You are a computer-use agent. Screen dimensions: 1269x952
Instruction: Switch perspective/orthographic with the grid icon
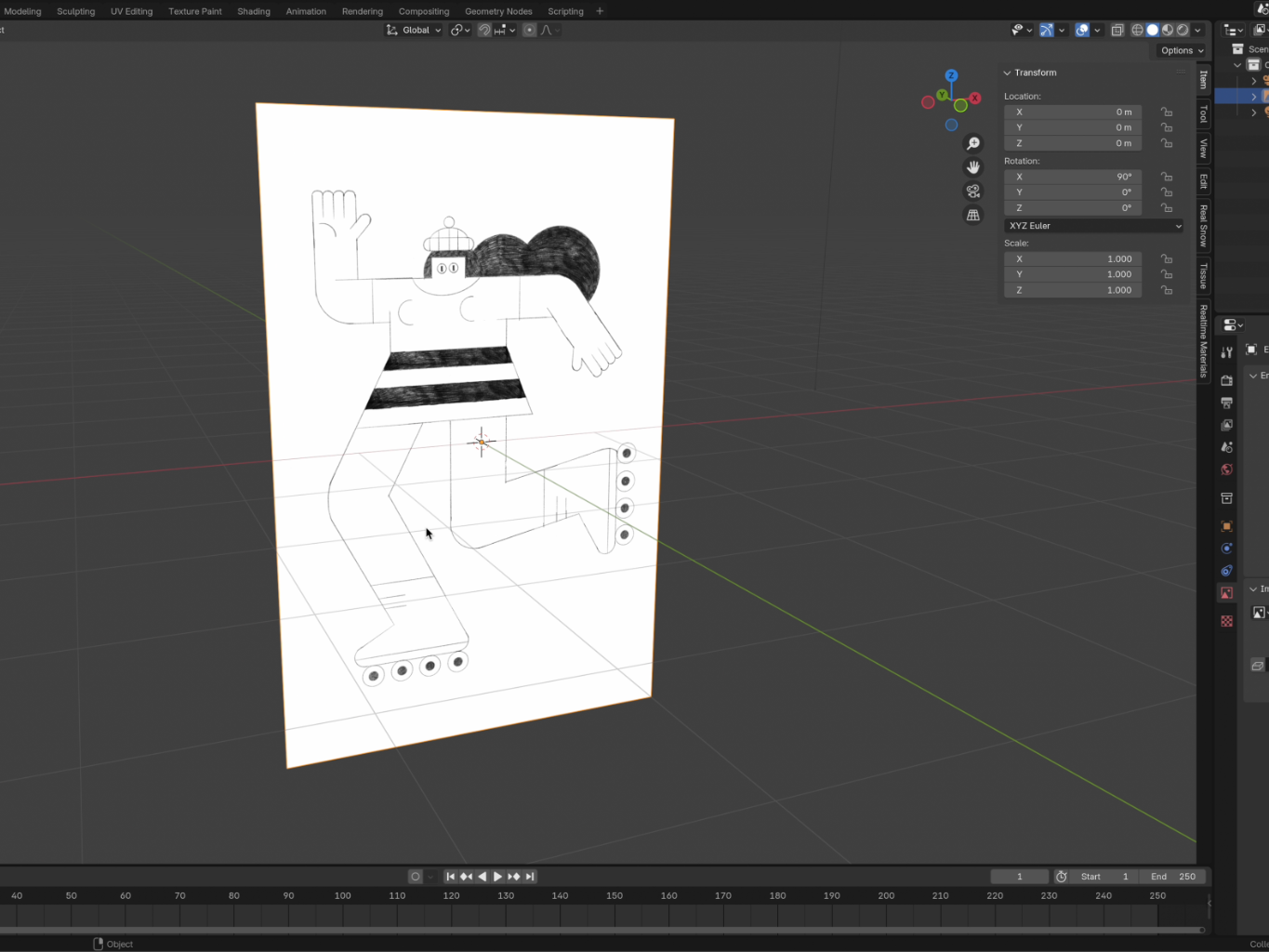(972, 216)
